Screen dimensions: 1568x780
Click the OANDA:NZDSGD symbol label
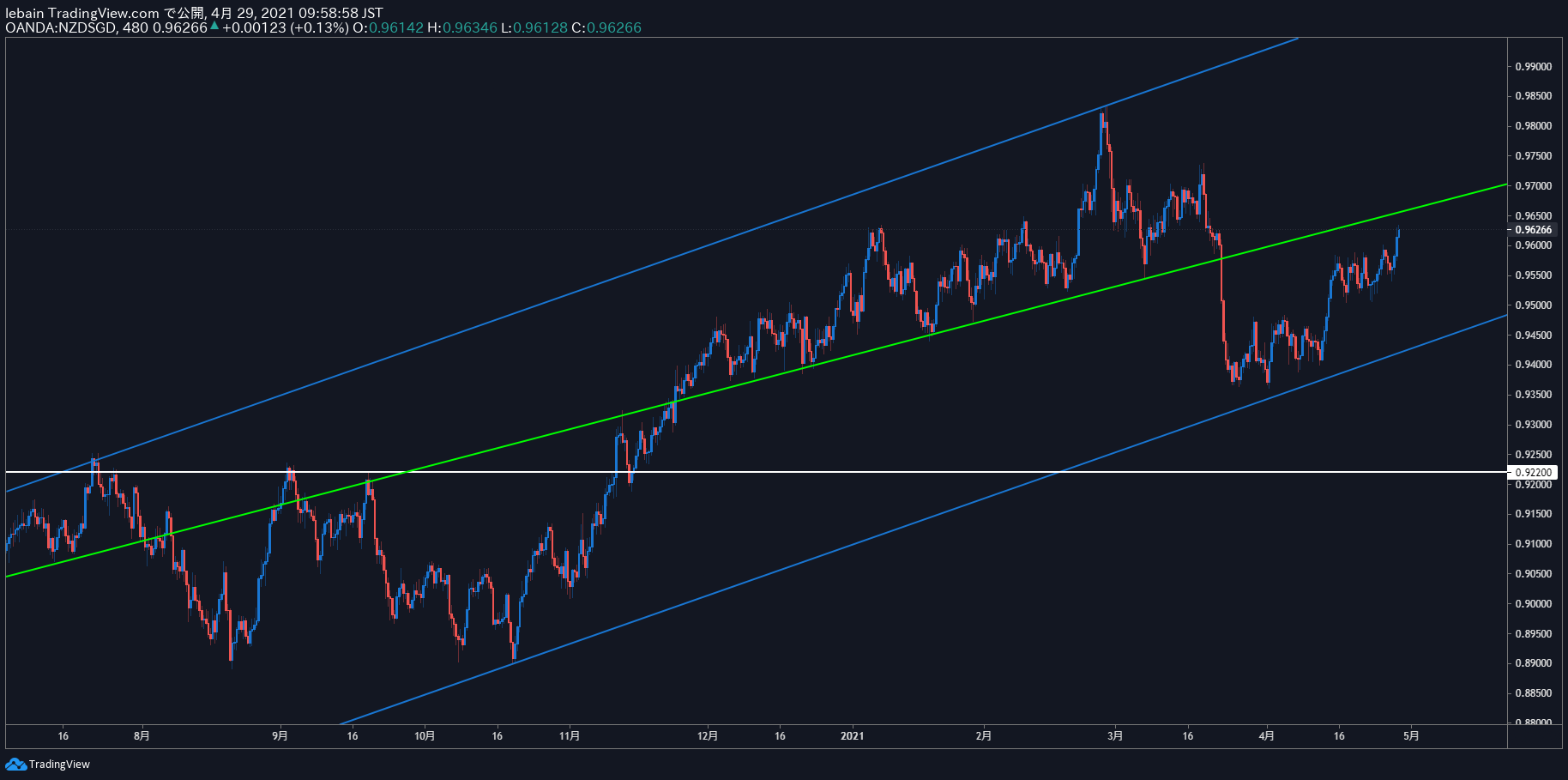61,27
